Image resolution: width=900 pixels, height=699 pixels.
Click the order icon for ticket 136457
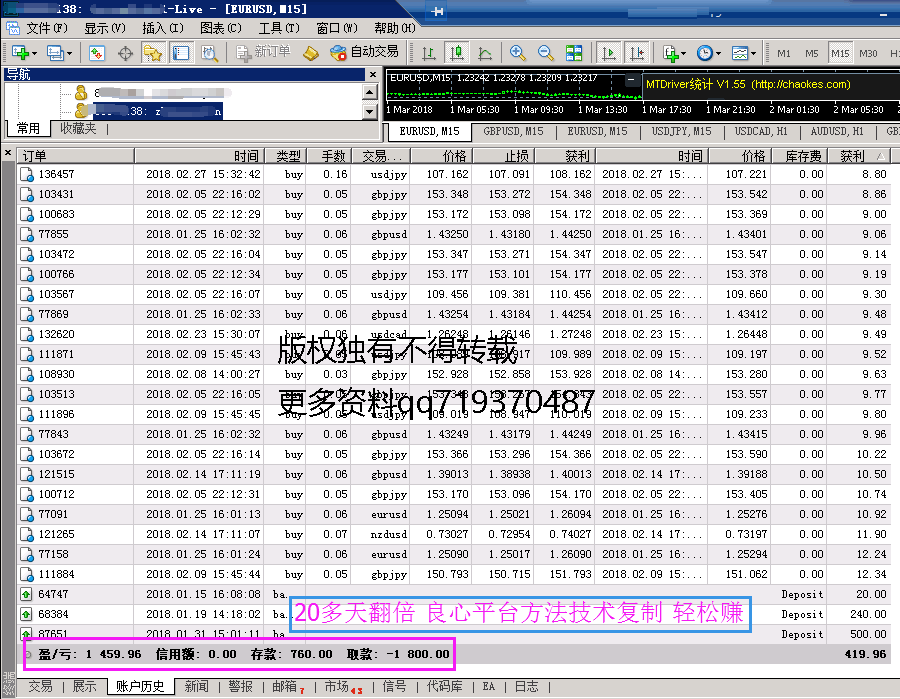[x=26, y=174]
